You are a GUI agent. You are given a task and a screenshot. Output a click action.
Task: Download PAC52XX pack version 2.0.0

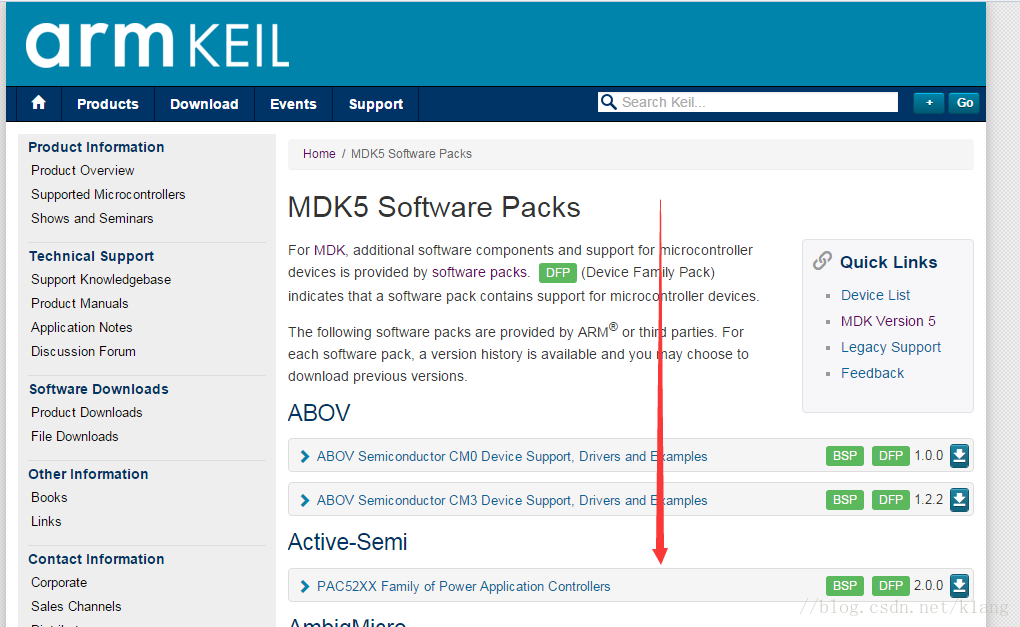pos(960,586)
